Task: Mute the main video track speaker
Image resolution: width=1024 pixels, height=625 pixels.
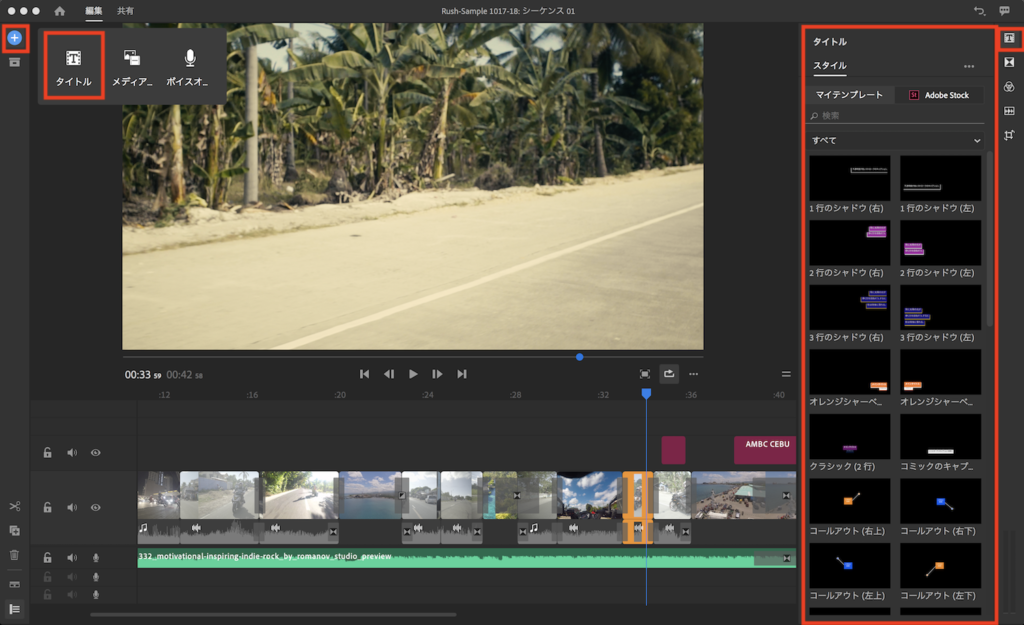Action: click(x=71, y=508)
